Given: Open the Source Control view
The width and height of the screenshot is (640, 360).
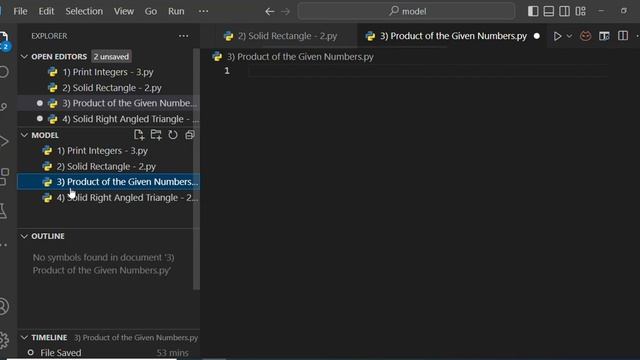Looking at the screenshot, I should tap(4, 107).
